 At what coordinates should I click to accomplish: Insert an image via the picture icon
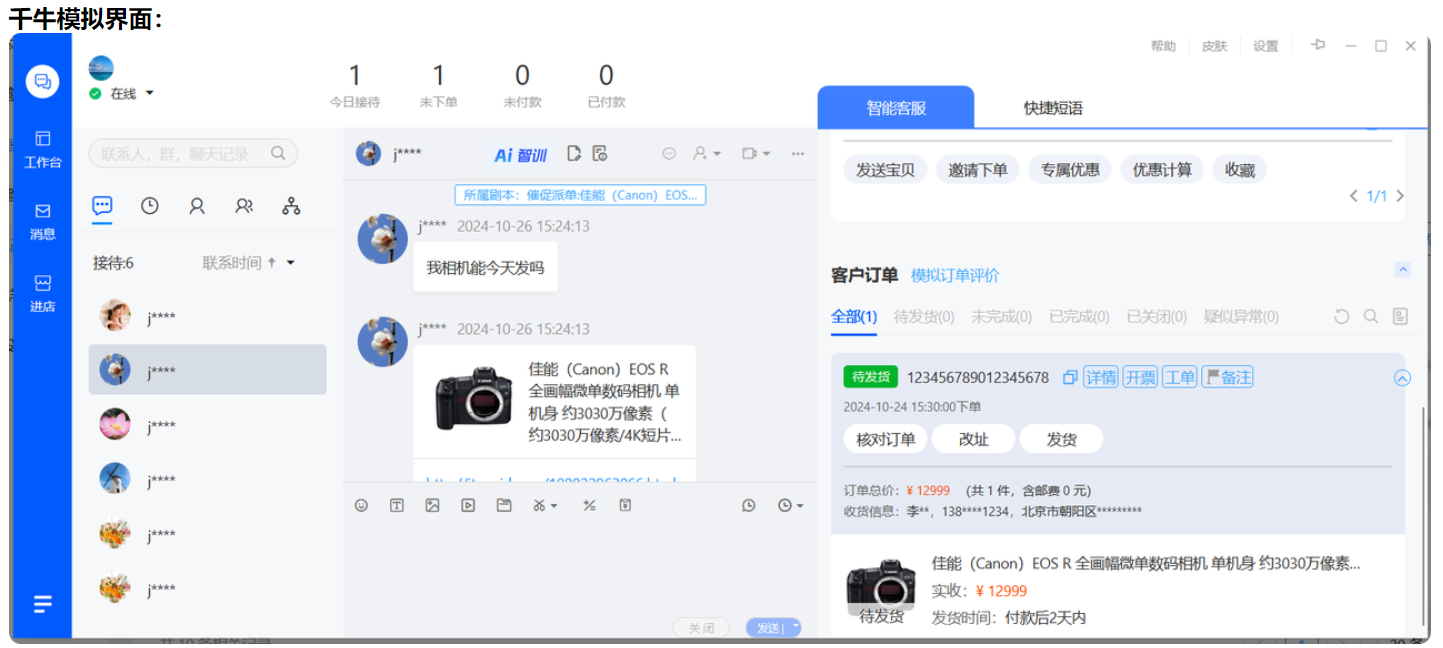click(432, 505)
